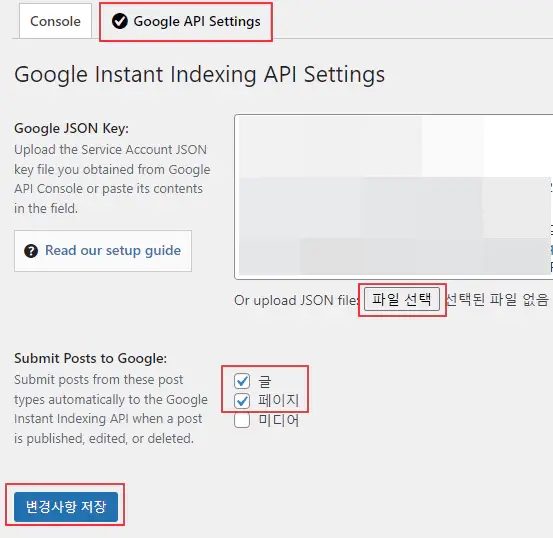
Task: Click the Or upload JSON file: label
Action: coord(296,300)
